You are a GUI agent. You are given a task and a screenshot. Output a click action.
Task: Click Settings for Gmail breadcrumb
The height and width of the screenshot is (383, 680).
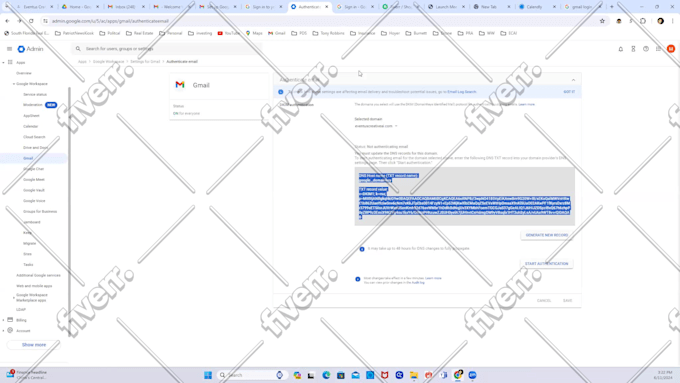pyautogui.click(x=145, y=62)
